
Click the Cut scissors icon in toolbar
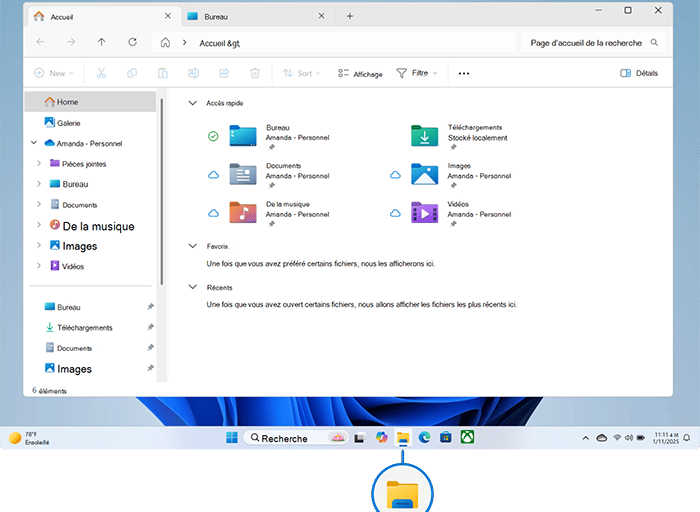tap(101, 73)
